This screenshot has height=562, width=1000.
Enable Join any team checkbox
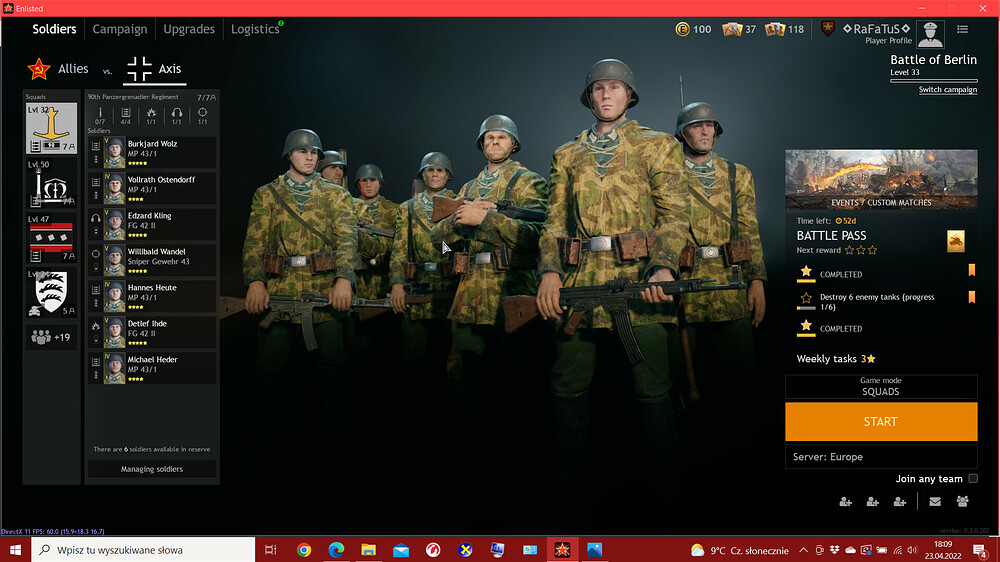(x=973, y=478)
